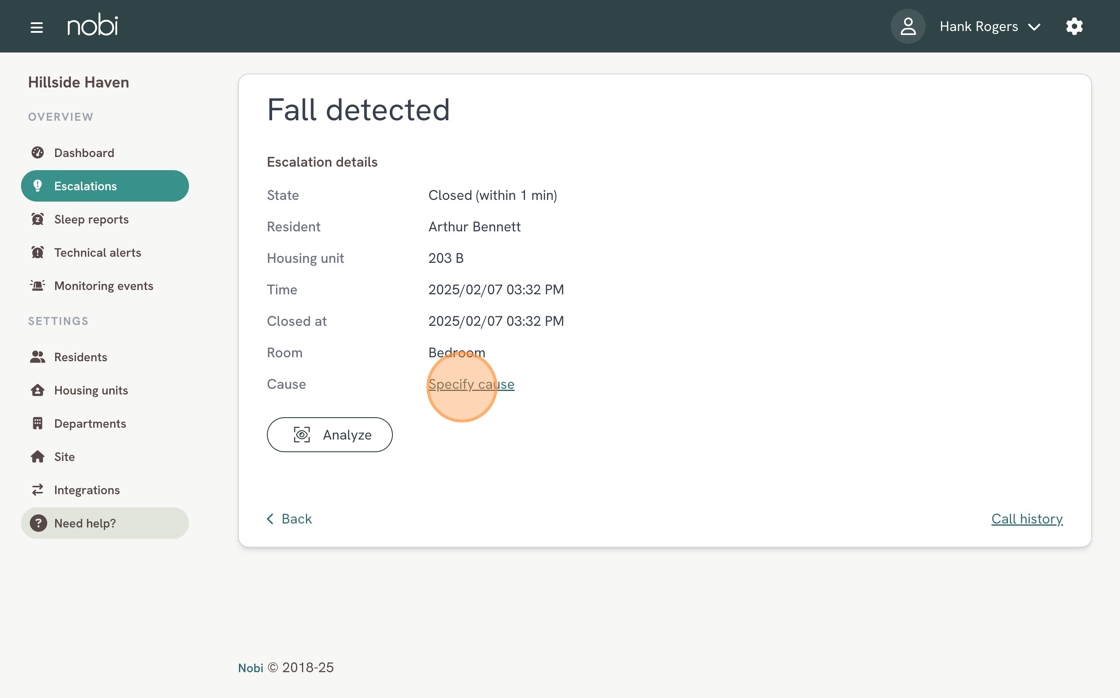The height and width of the screenshot is (698, 1120).
Task: Select the Closed (within 1 min) state
Action: 492,195
